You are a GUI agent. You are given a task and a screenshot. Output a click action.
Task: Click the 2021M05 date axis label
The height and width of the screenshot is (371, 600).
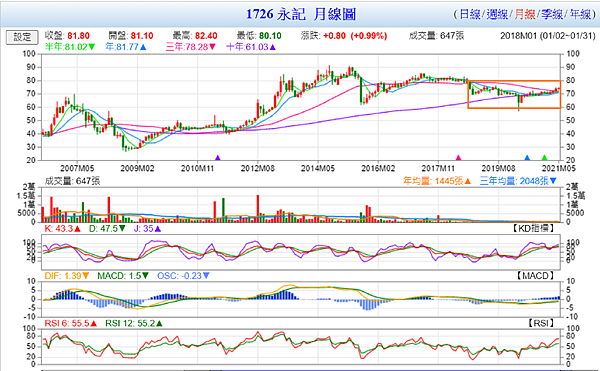[x=559, y=168]
